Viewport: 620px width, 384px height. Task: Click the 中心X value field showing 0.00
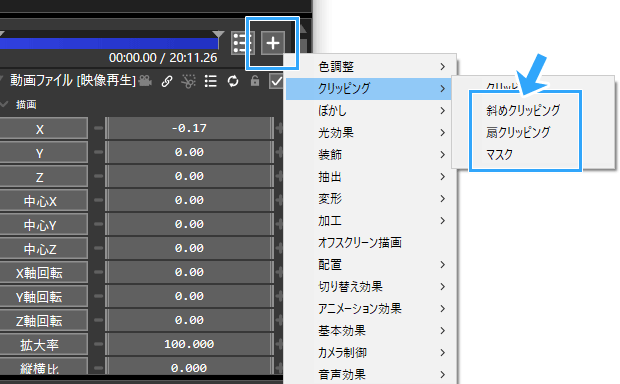point(189,200)
